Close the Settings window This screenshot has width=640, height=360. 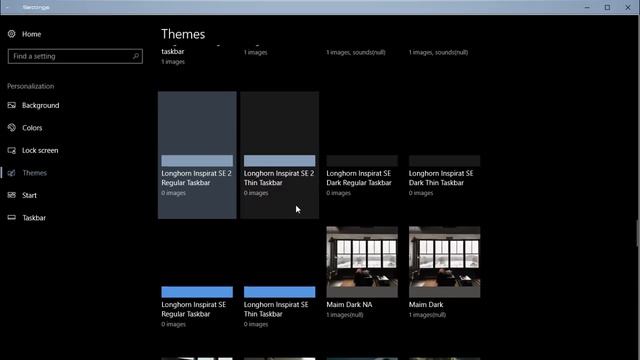[628, 7]
